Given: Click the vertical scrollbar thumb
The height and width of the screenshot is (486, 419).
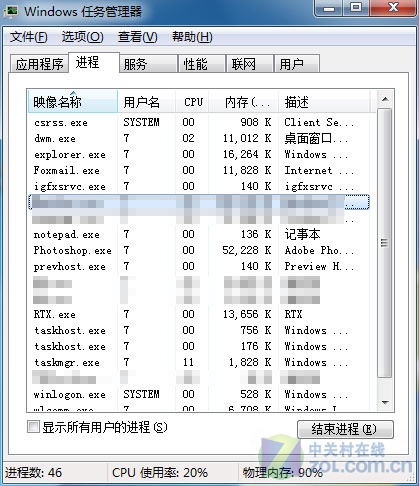Looking at the screenshot, I should click(x=385, y=243).
